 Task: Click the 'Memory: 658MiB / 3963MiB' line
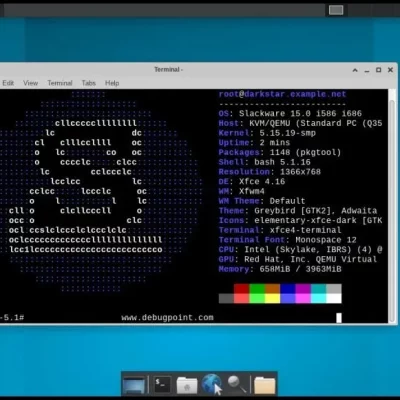click(x=280, y=269)
